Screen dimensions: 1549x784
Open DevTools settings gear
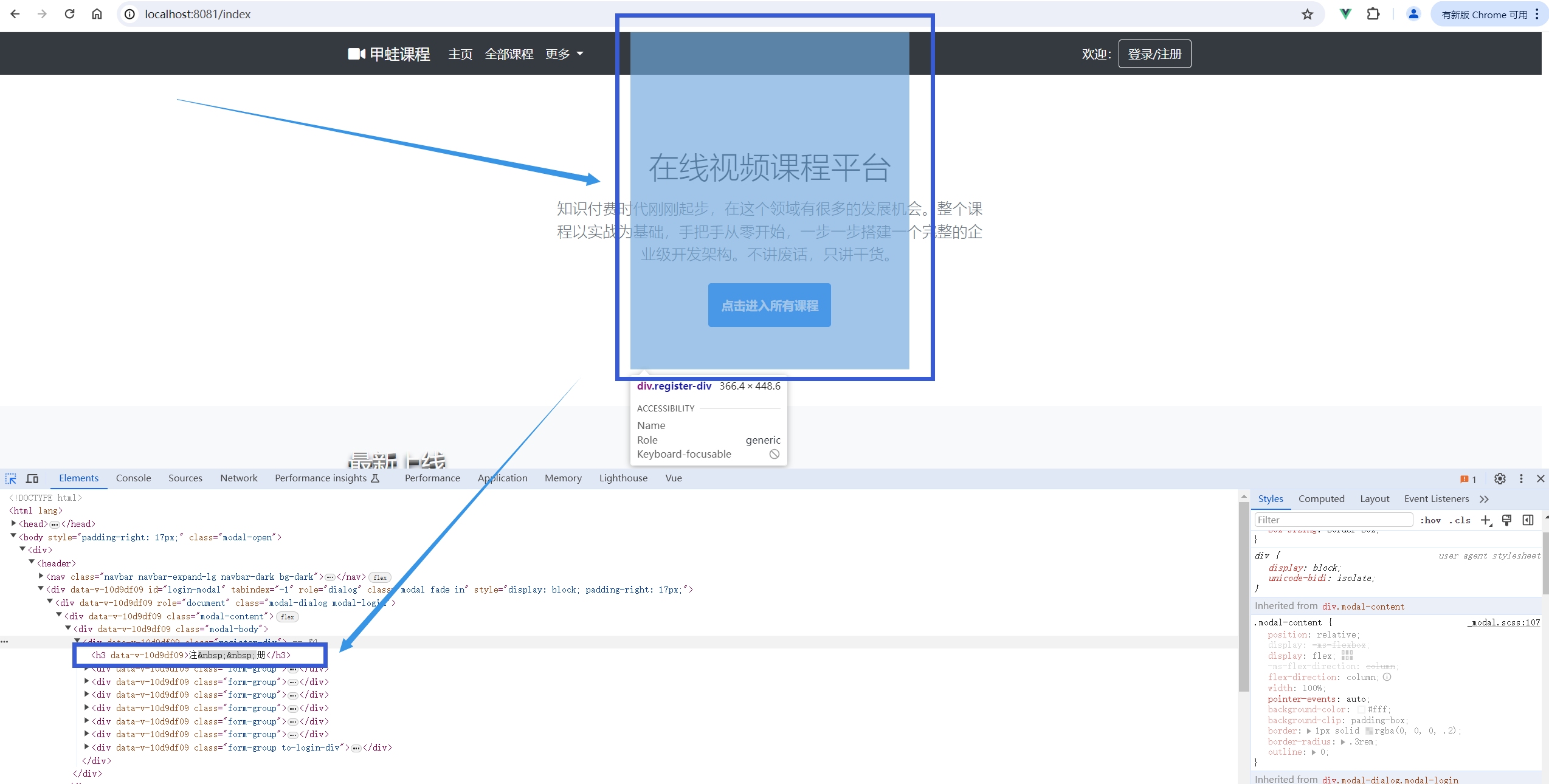tap(1500, 479)
